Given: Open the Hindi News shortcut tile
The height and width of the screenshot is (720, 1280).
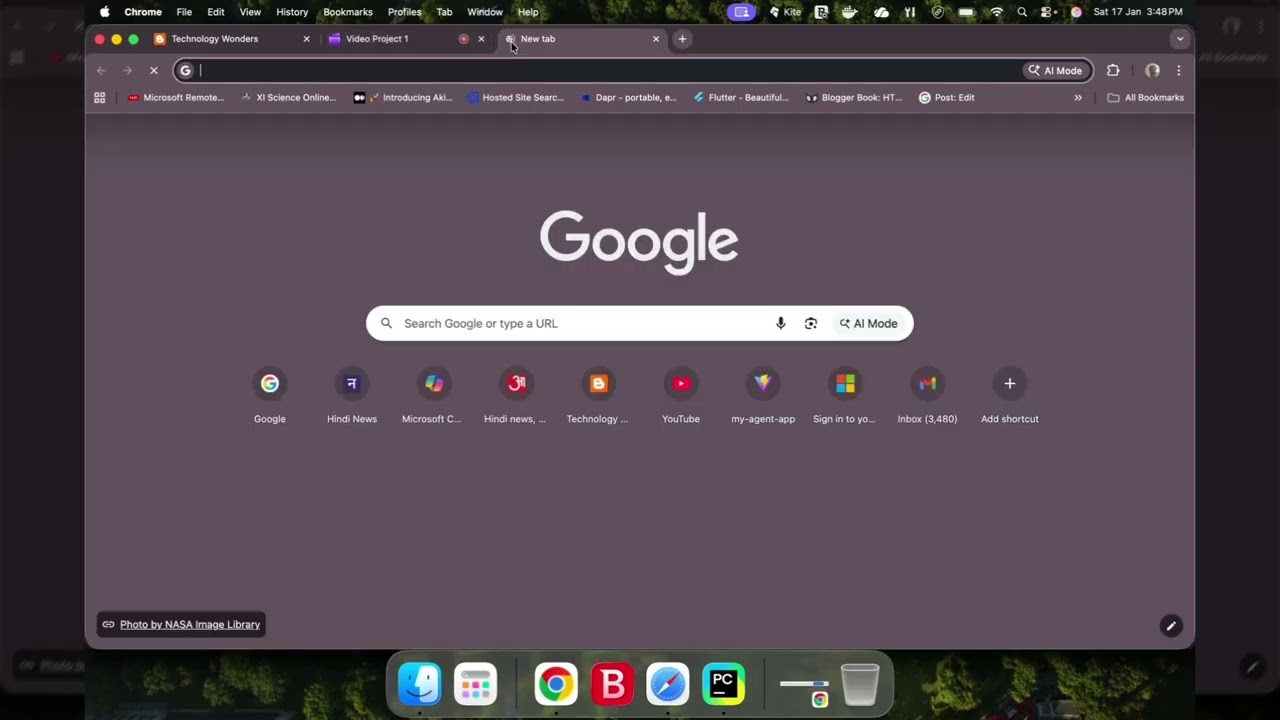Looking at the screenshot, I should click(352, 396).
